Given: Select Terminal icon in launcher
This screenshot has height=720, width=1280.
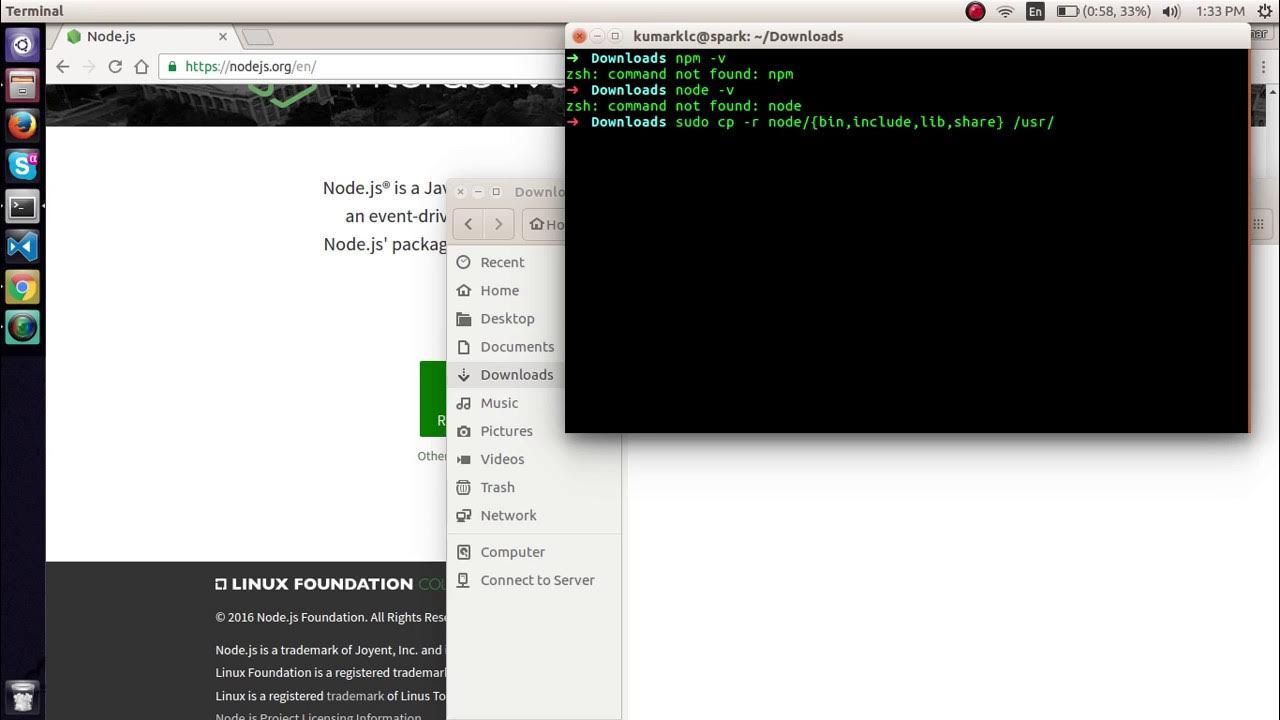Looking at the screenshot, I should pos(22,207).
